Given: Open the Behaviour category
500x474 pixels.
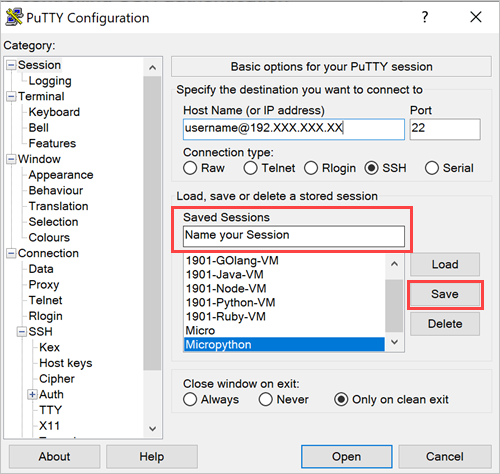Looking at the screenshot, I should tap(56, 190).
